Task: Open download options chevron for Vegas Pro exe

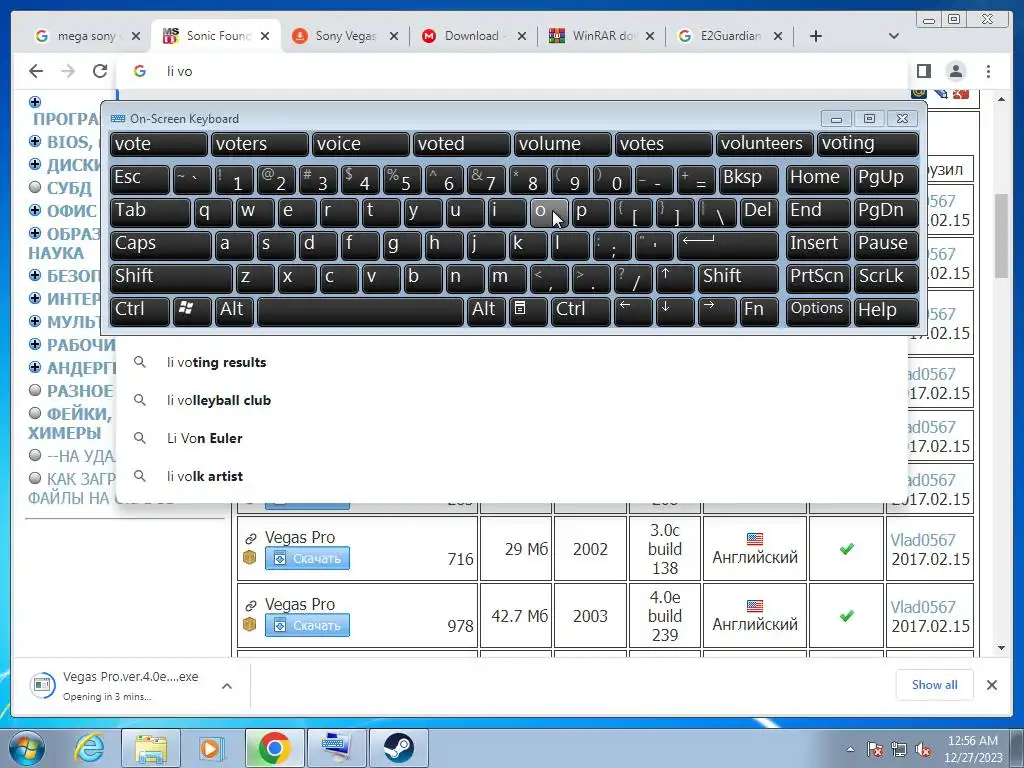Action: tap(227, 686)
